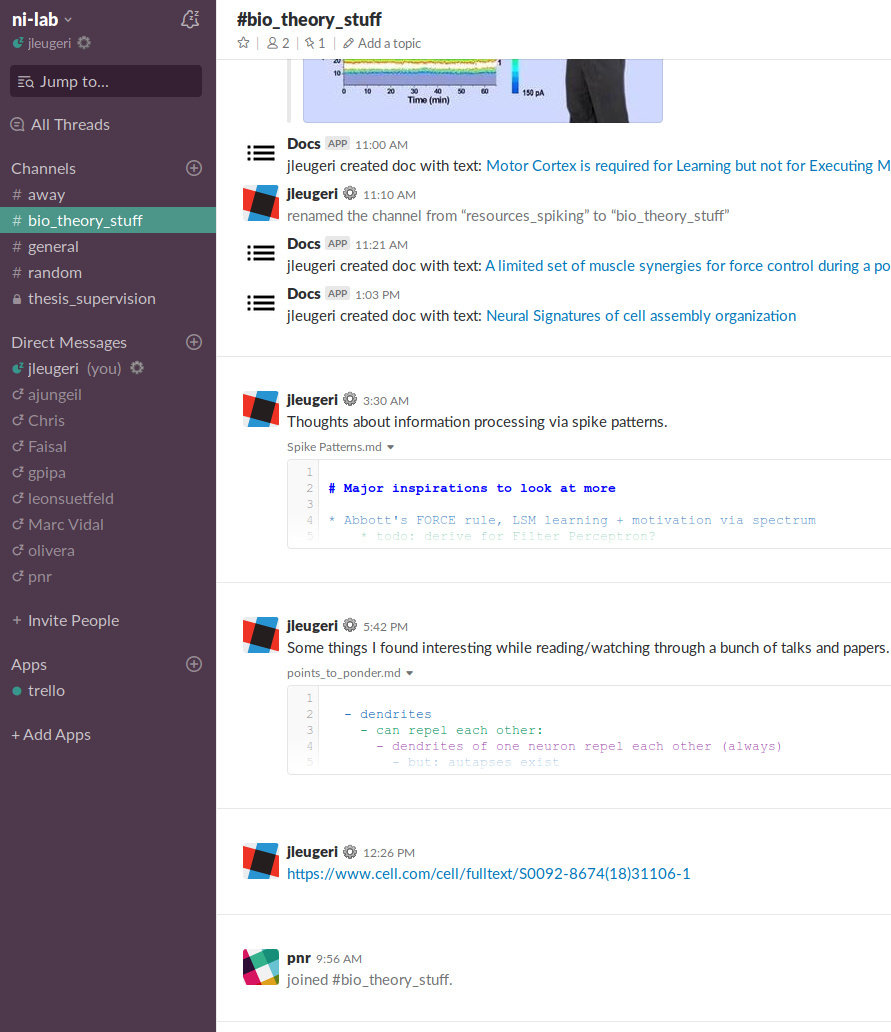This screenshot has height=1032, width=891.
Task: Click status badge next to jleugeri at 12:26 PM
Action: (x=350, y=851)
